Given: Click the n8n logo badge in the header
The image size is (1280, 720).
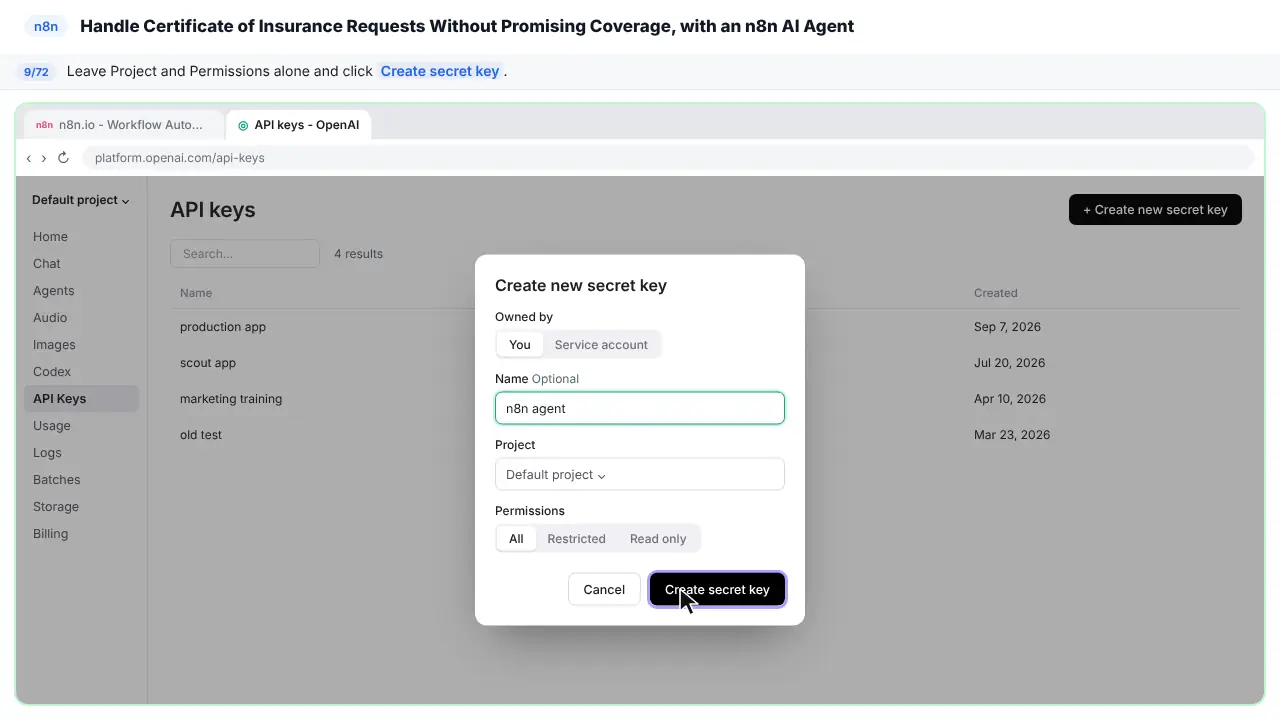Looking at the screenshot, I should (x=46, y=26).
